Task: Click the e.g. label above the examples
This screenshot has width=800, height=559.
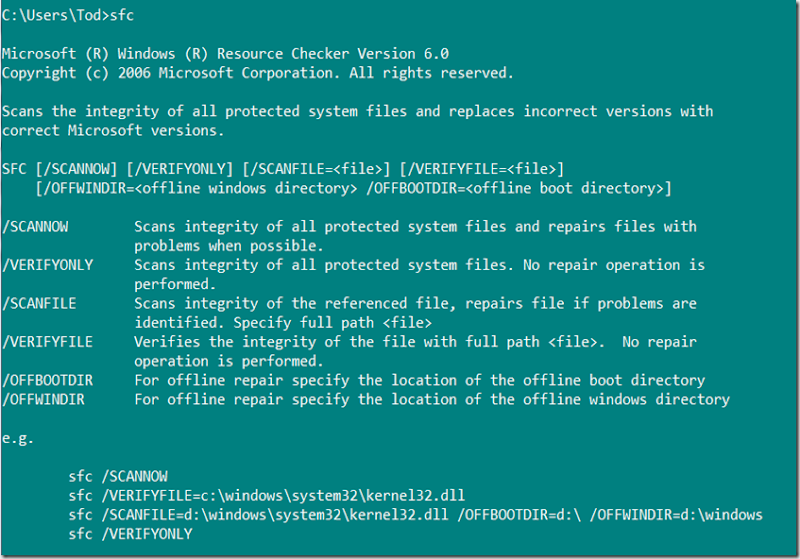Action: [18, 438]
